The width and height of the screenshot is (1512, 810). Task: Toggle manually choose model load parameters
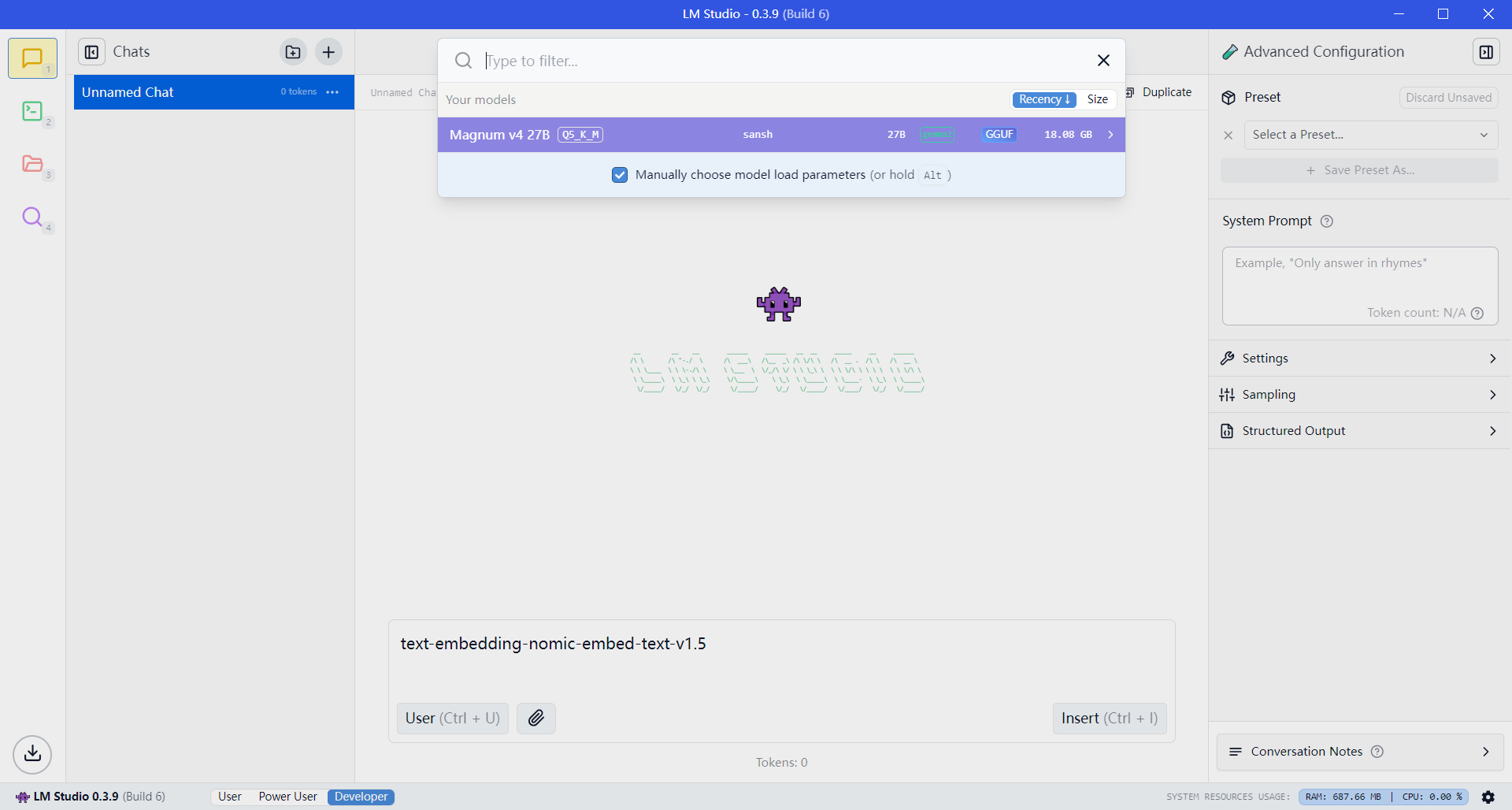[x=620, y=175]
